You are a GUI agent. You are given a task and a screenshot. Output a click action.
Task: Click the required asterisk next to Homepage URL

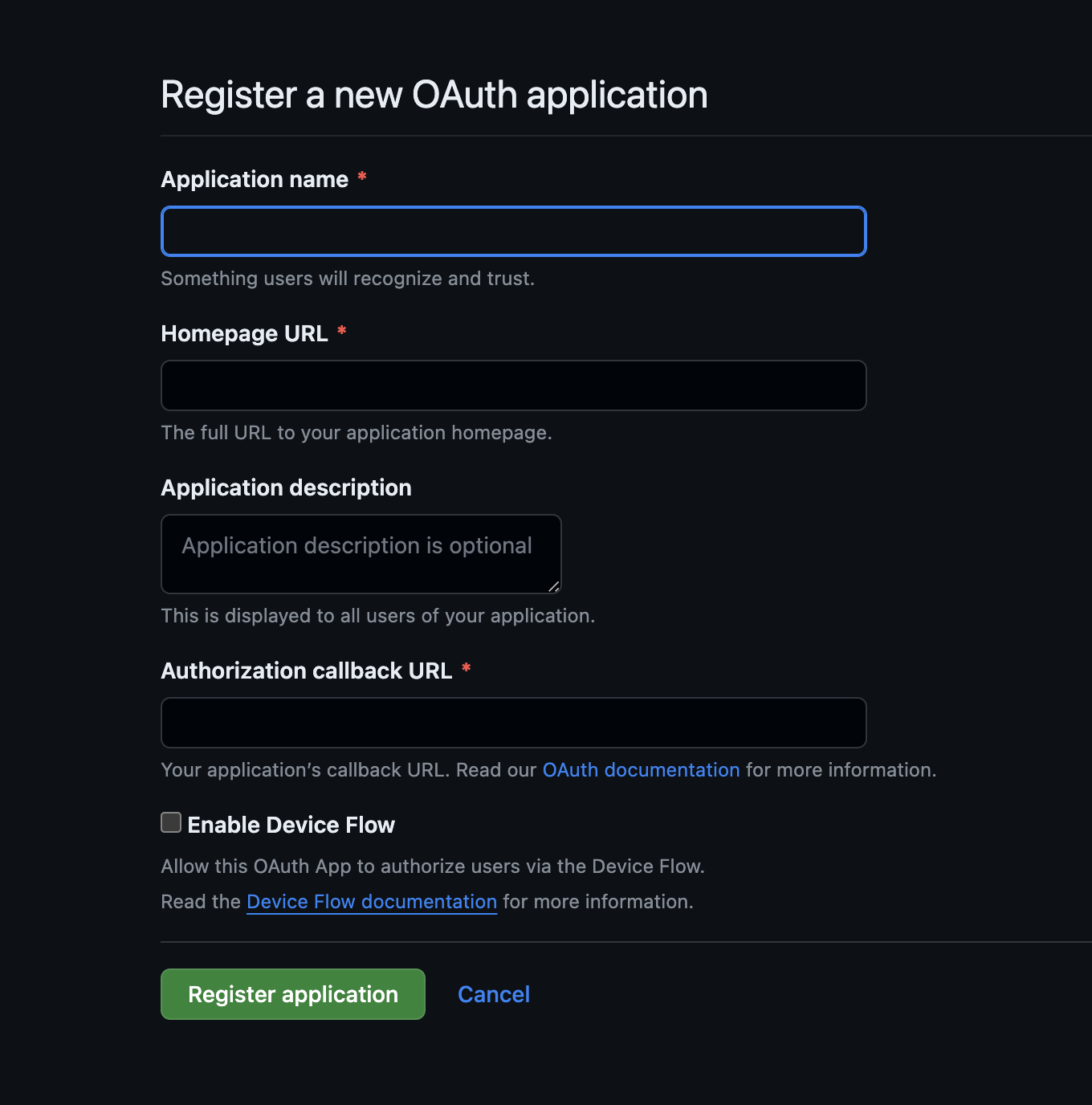[342, 330]
